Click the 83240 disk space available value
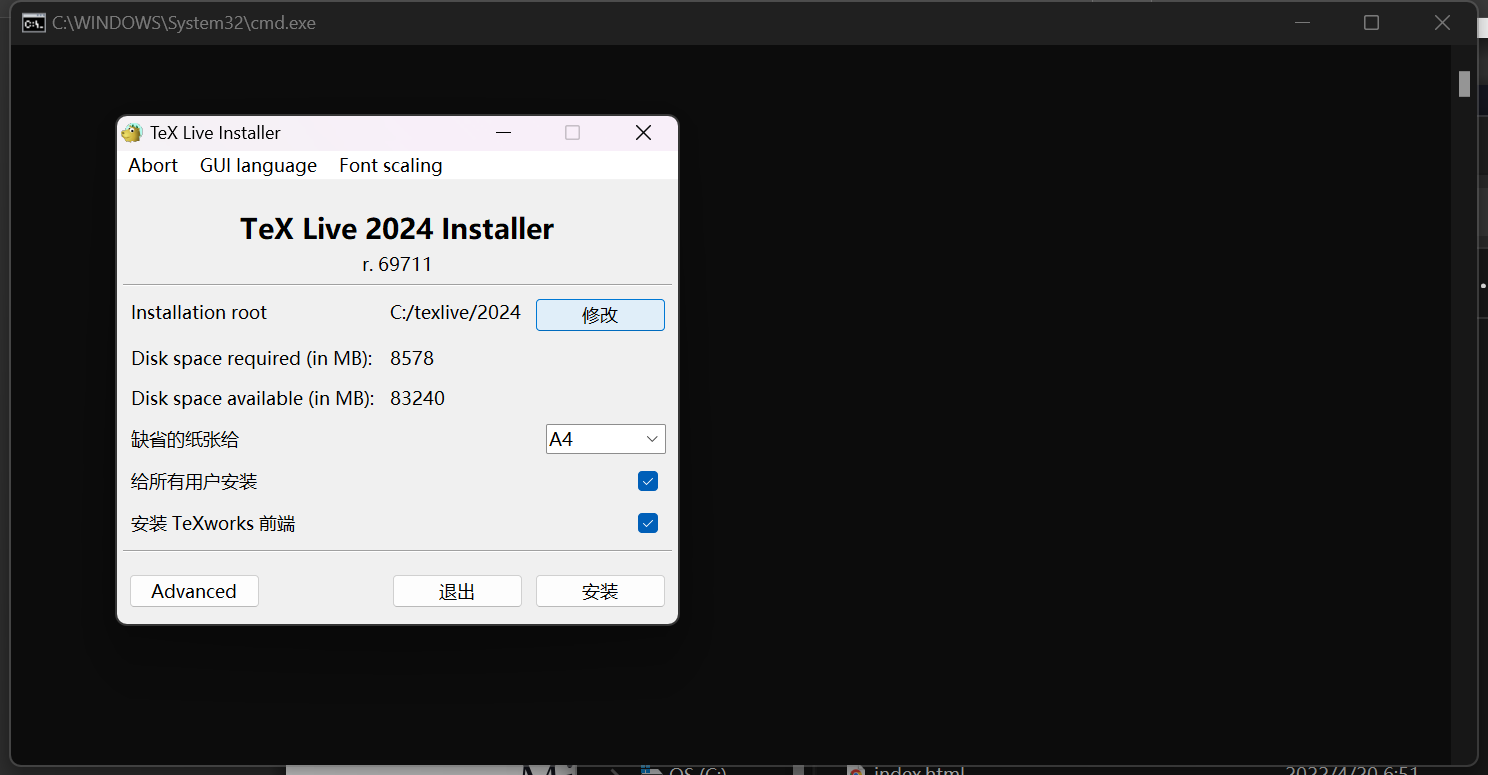Image resolution: width=1488 pixels, height=775 pixels. [417, 398]
